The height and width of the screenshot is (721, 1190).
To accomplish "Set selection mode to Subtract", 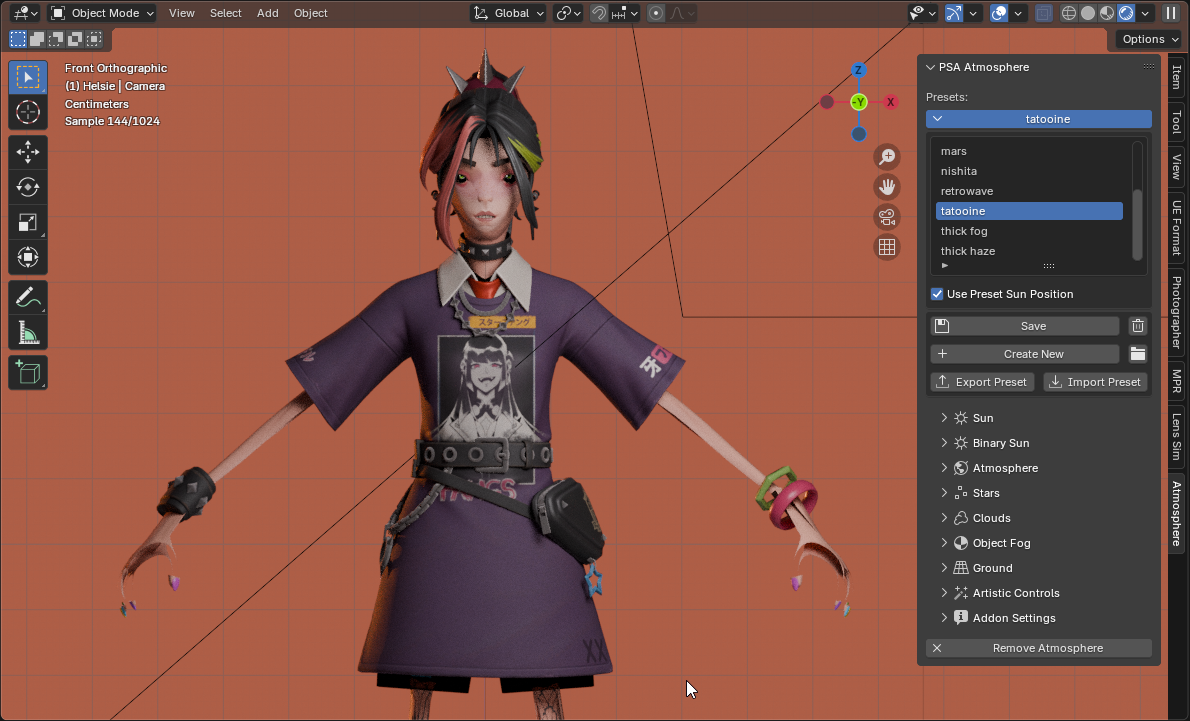I will (55, 39).
